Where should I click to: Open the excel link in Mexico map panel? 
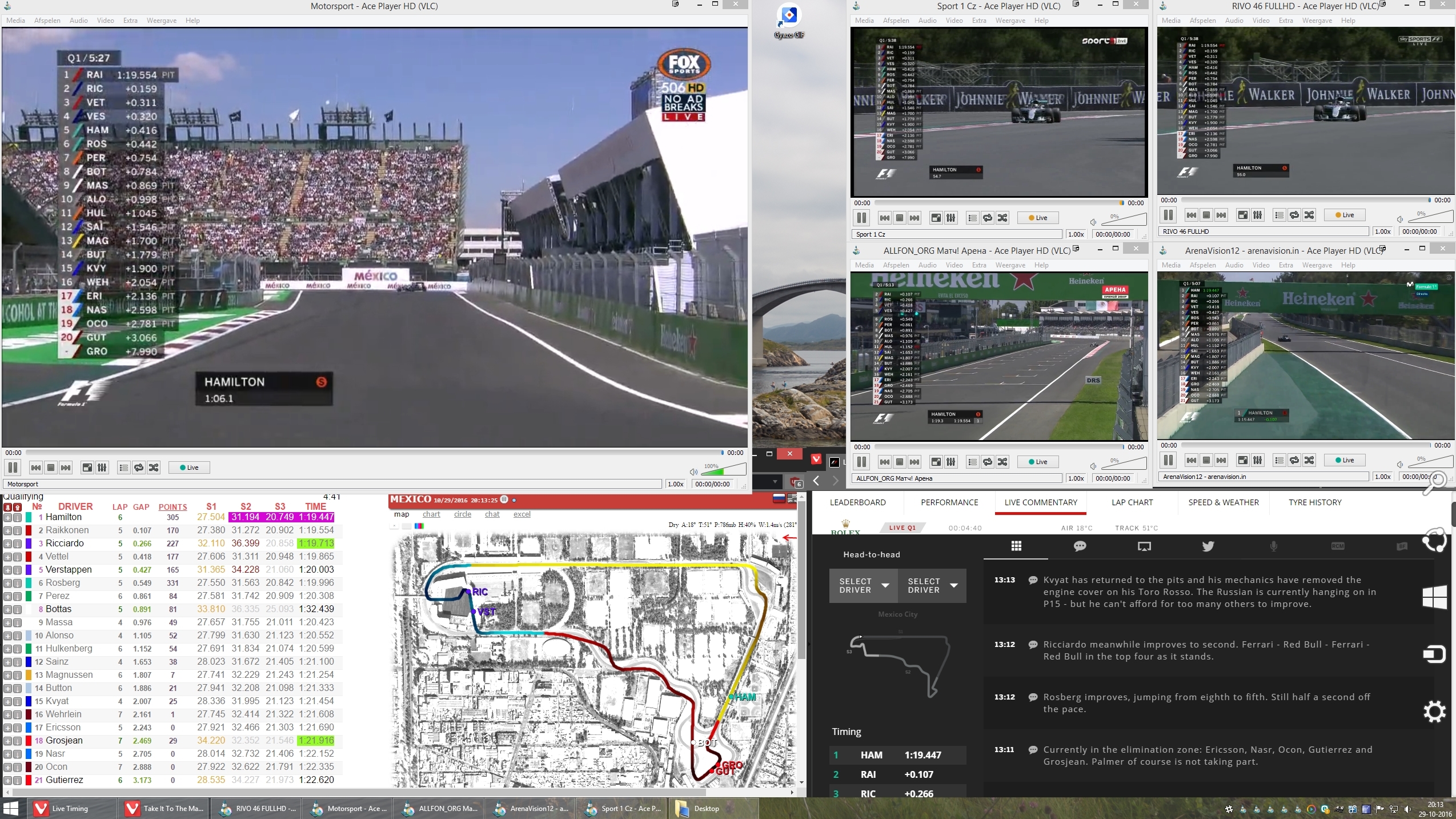pos(522,514)
